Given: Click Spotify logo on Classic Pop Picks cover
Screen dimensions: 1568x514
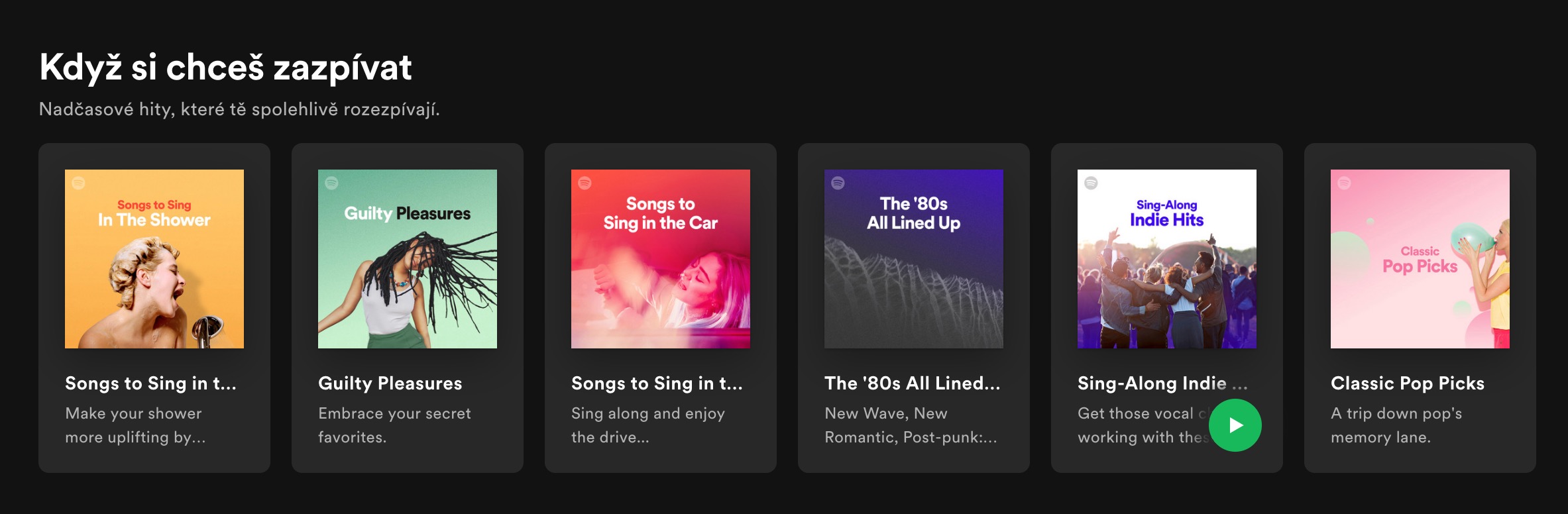Looking at the screenshot, I should [1345, 183].
